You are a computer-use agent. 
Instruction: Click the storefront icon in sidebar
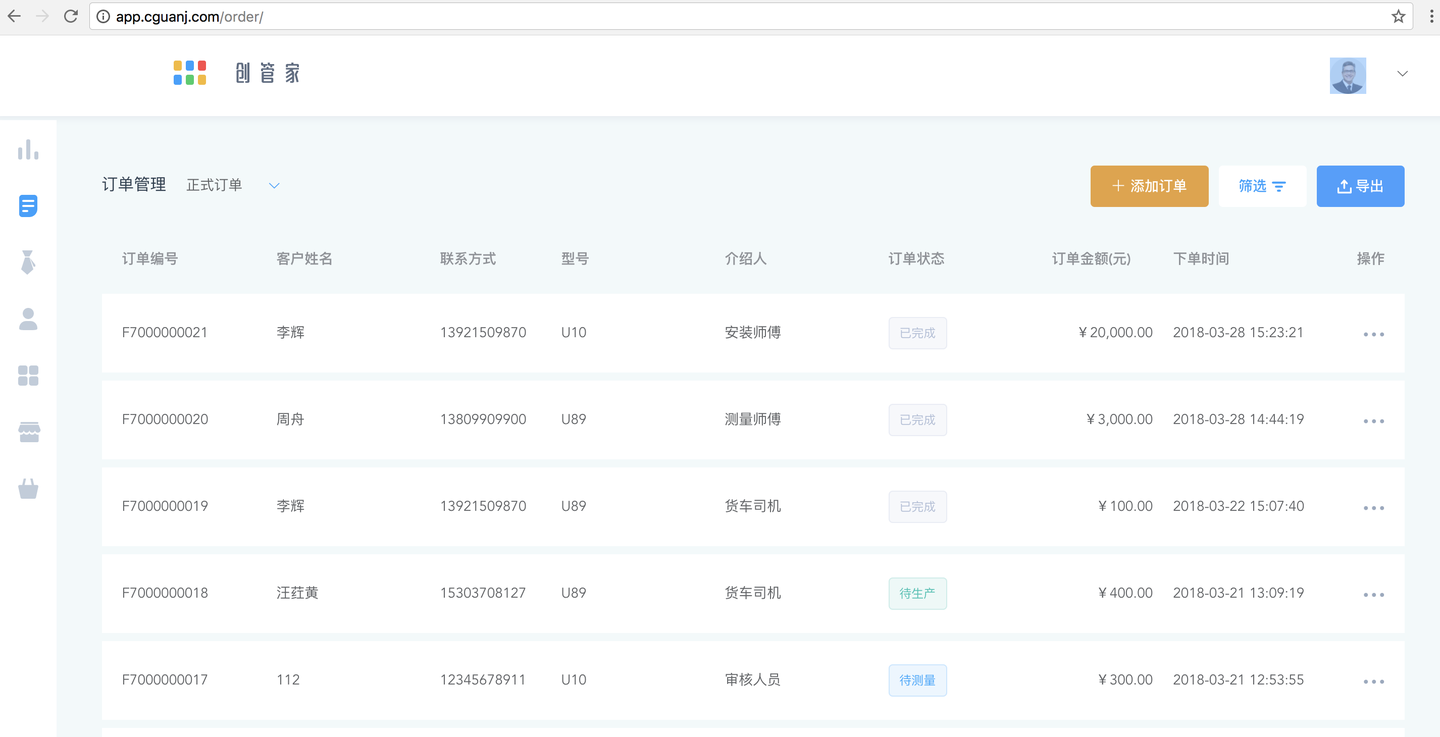[28, 432]
